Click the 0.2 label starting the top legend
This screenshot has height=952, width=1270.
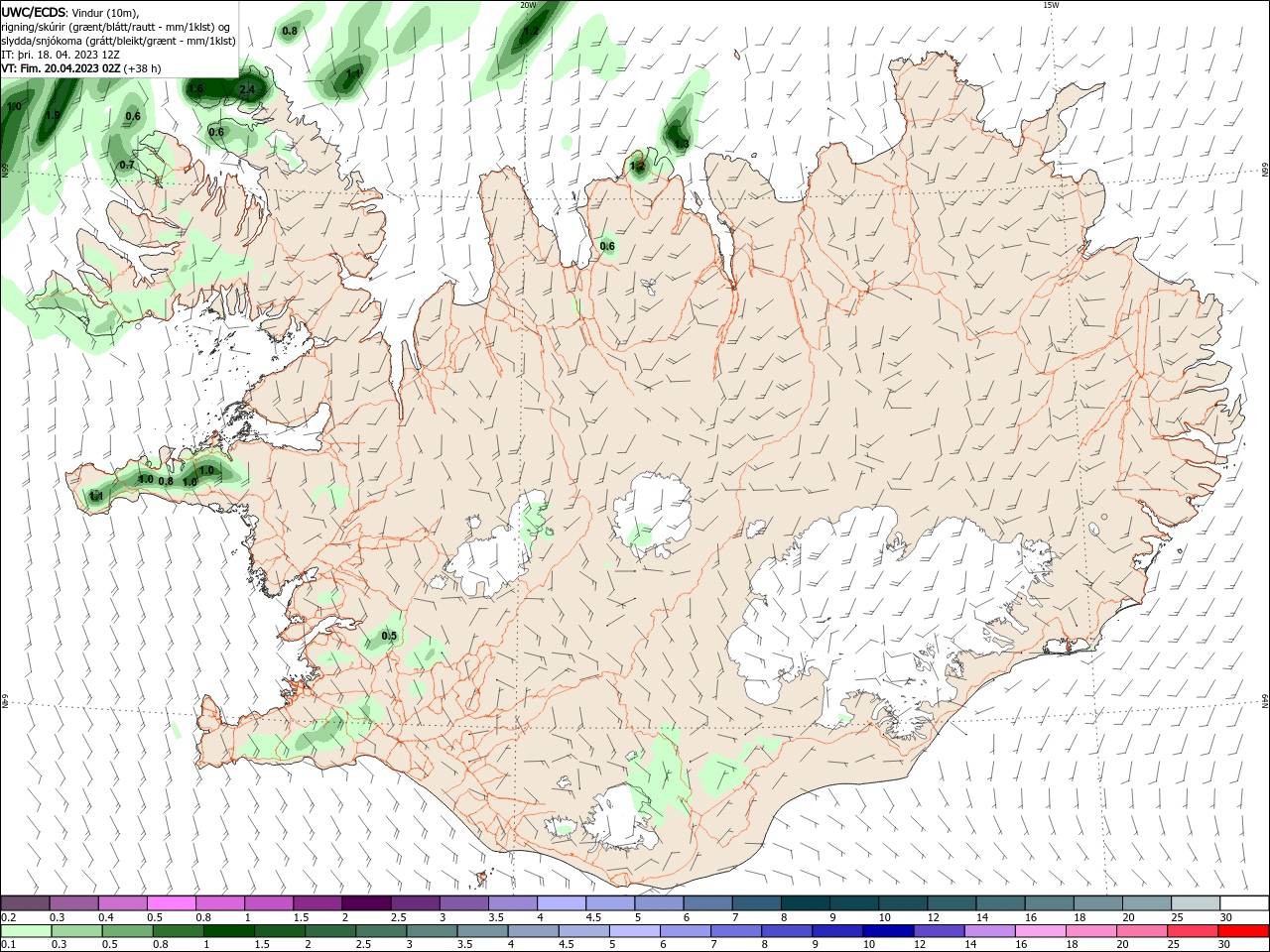click(8, 917)
